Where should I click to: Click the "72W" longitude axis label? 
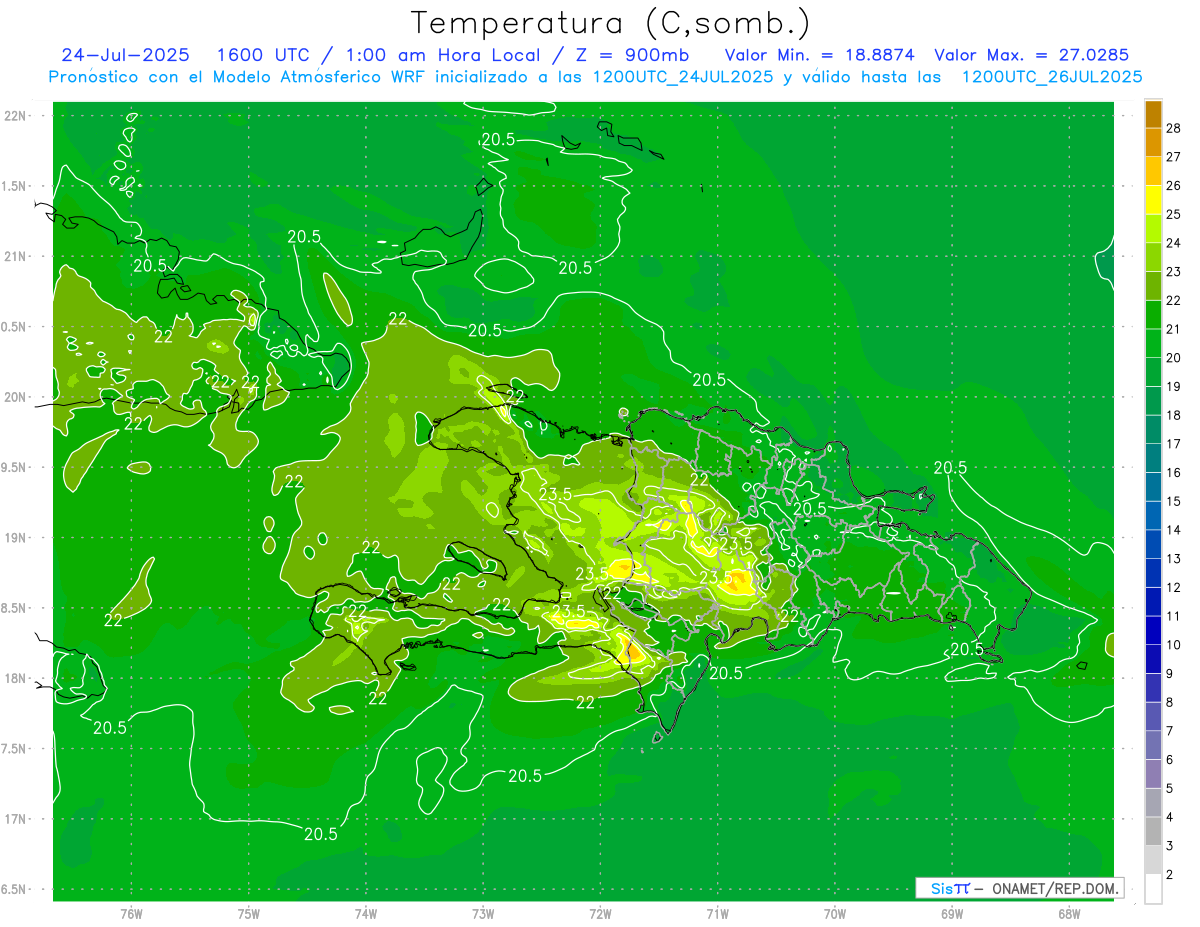(x=600, y=913)
